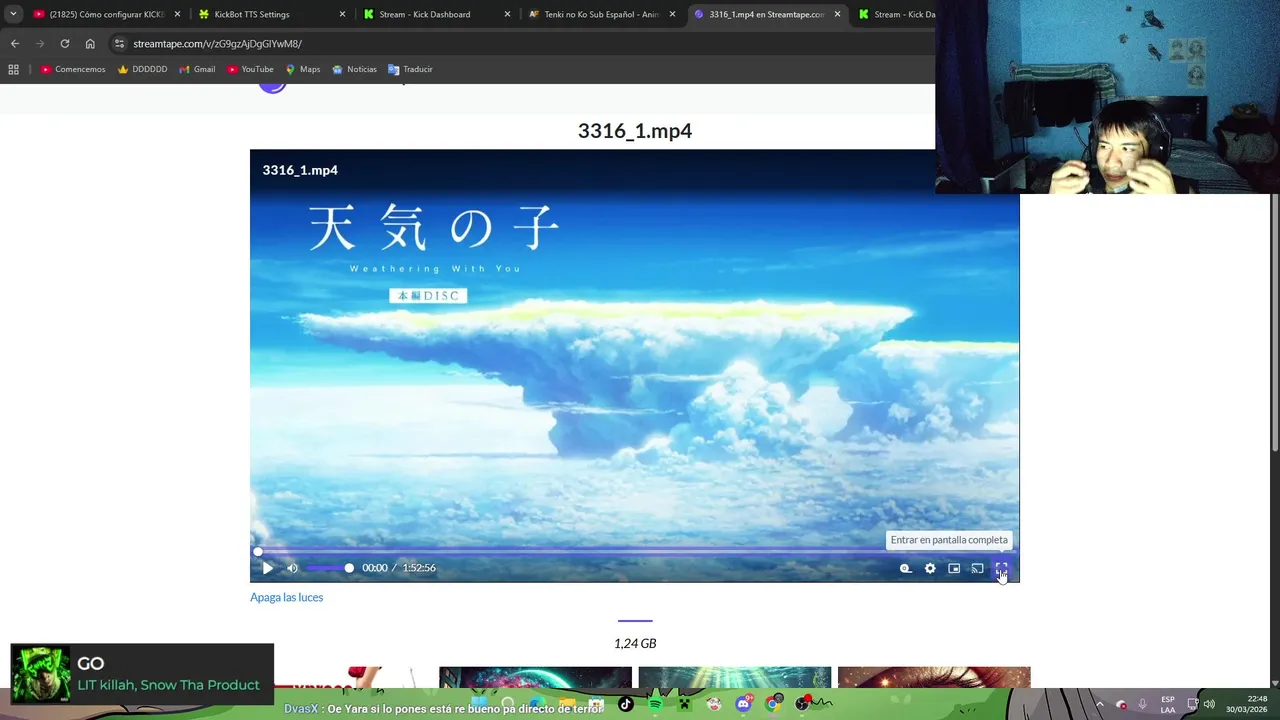Viewport: 1280px width, 720px height.
Task: Click the player icon left of the settings gear
Action: pyautogui.click(x=905, y=568)
